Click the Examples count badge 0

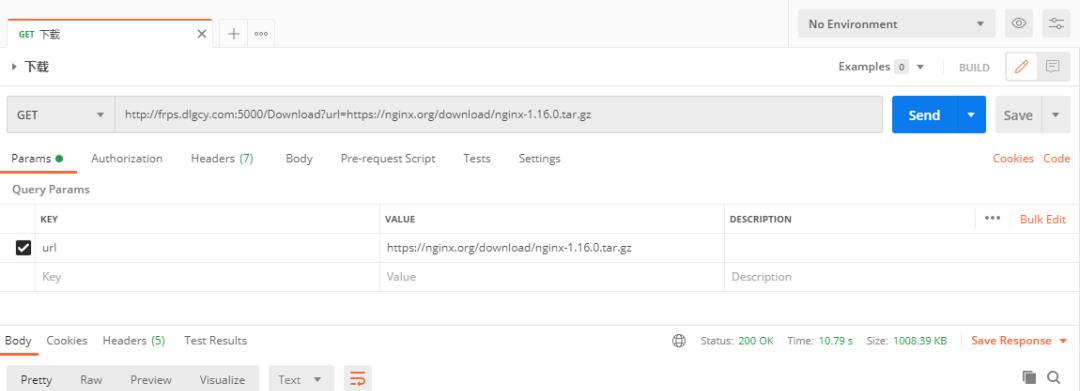click(x=901, y=67)
